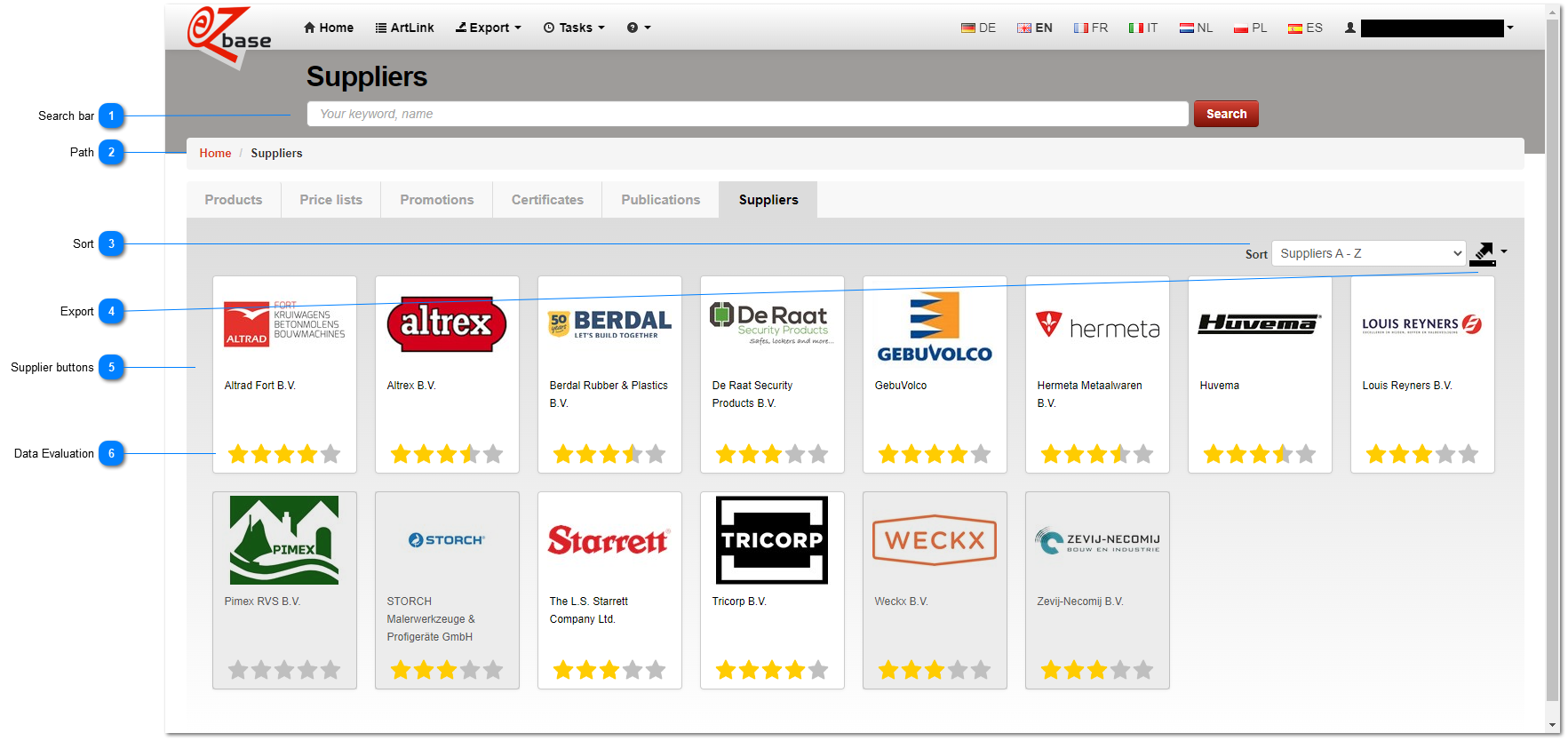Open the Huvema logo
This screenshot has width=1568, height=741.
1260,323
